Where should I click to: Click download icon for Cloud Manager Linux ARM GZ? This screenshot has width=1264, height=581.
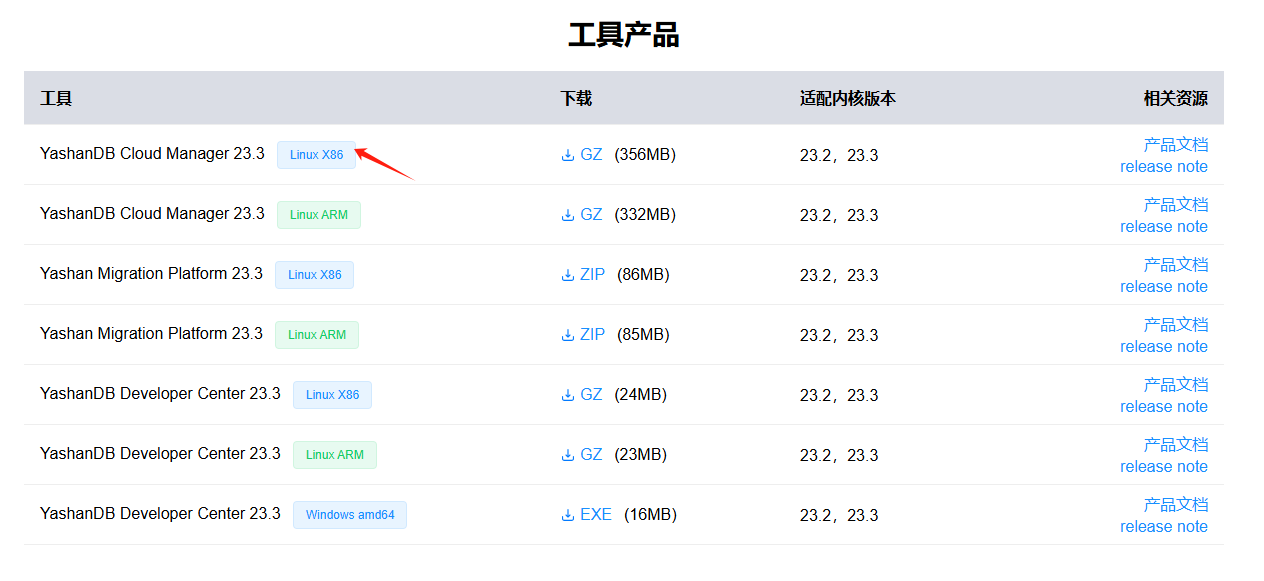pyautogui.click(x=568, y=215)
